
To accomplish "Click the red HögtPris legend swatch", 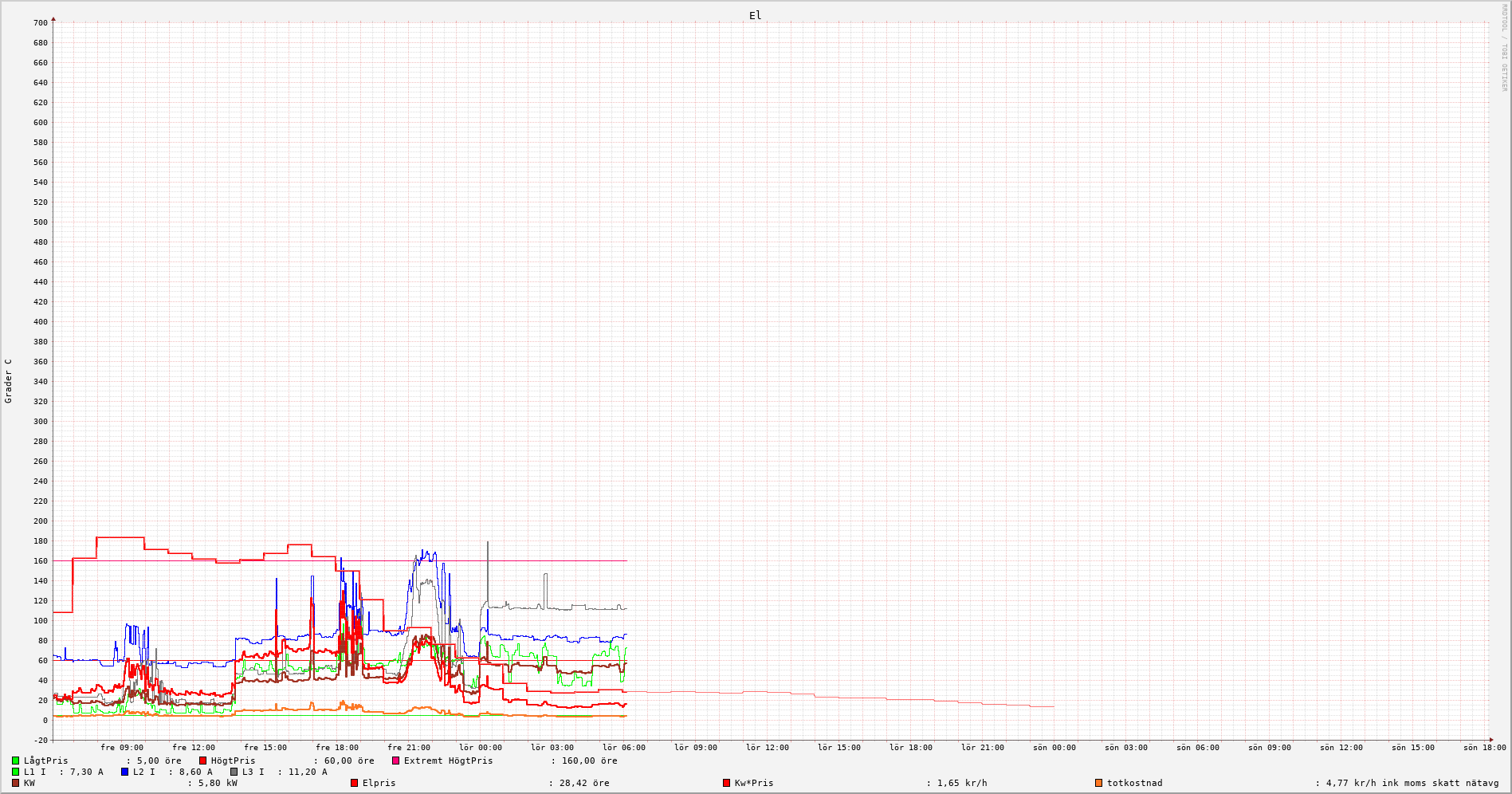I will tap(202, 761).
